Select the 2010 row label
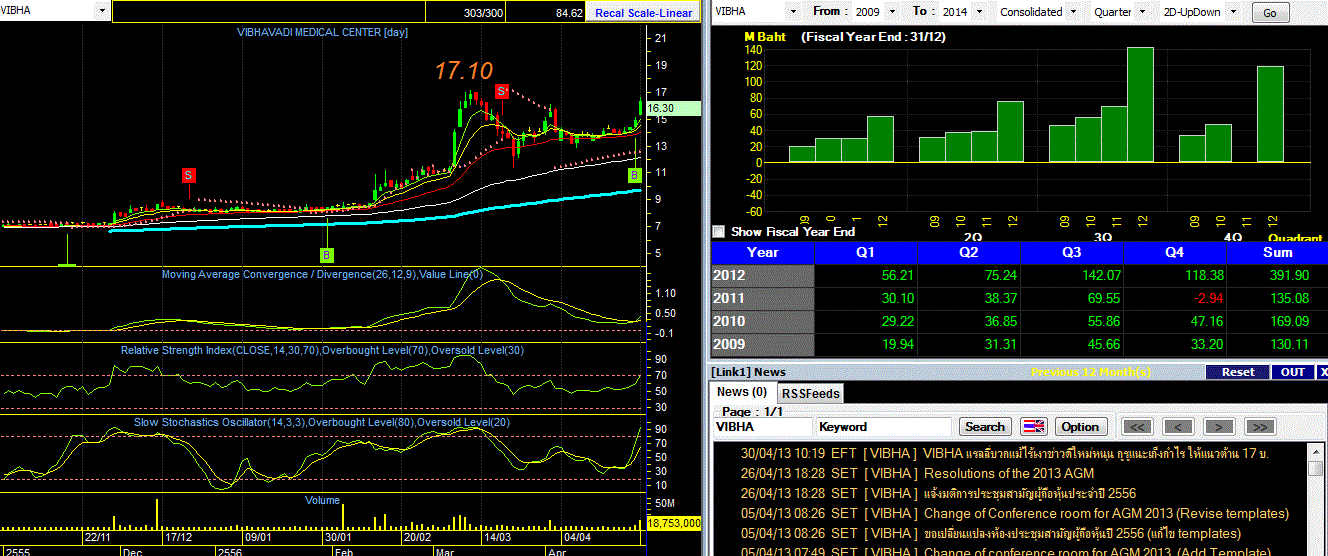1328x556 pixels. tap(762, 321)
